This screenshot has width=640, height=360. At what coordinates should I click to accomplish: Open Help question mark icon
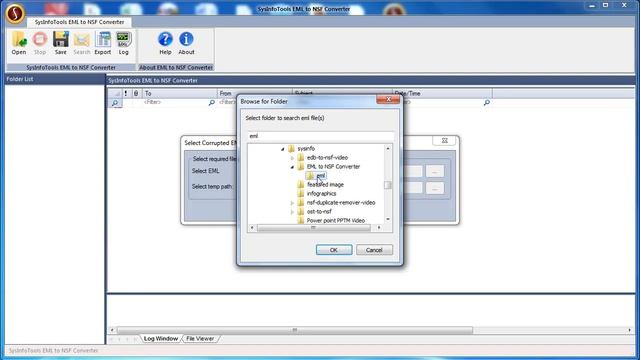point(165,43)
